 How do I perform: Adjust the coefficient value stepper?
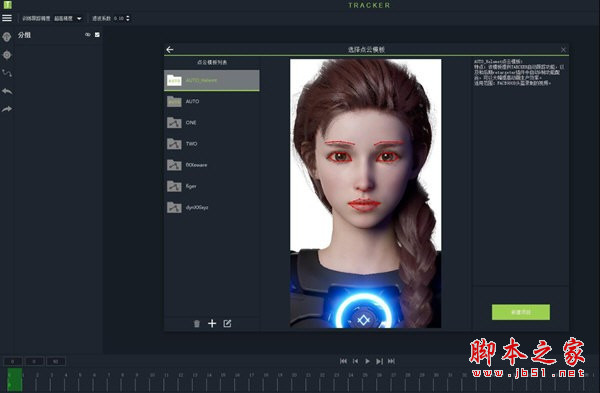(x=128, y=18)
